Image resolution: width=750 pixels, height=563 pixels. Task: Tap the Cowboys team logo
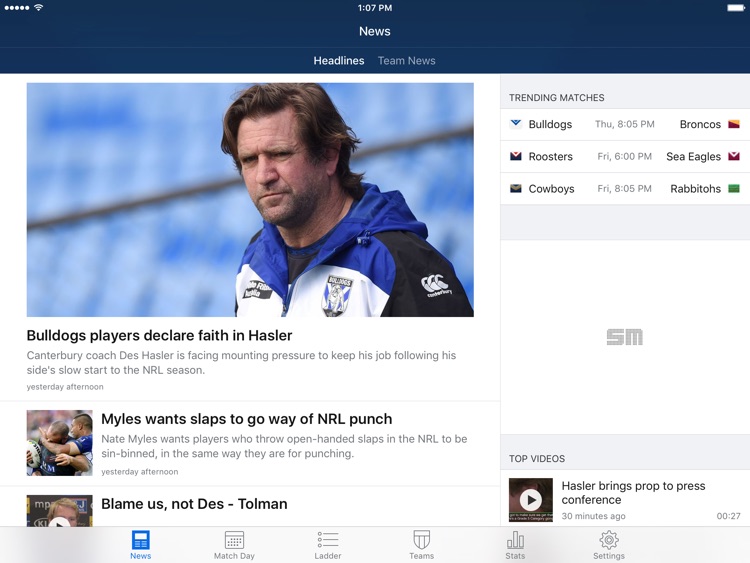pos(516,188)
